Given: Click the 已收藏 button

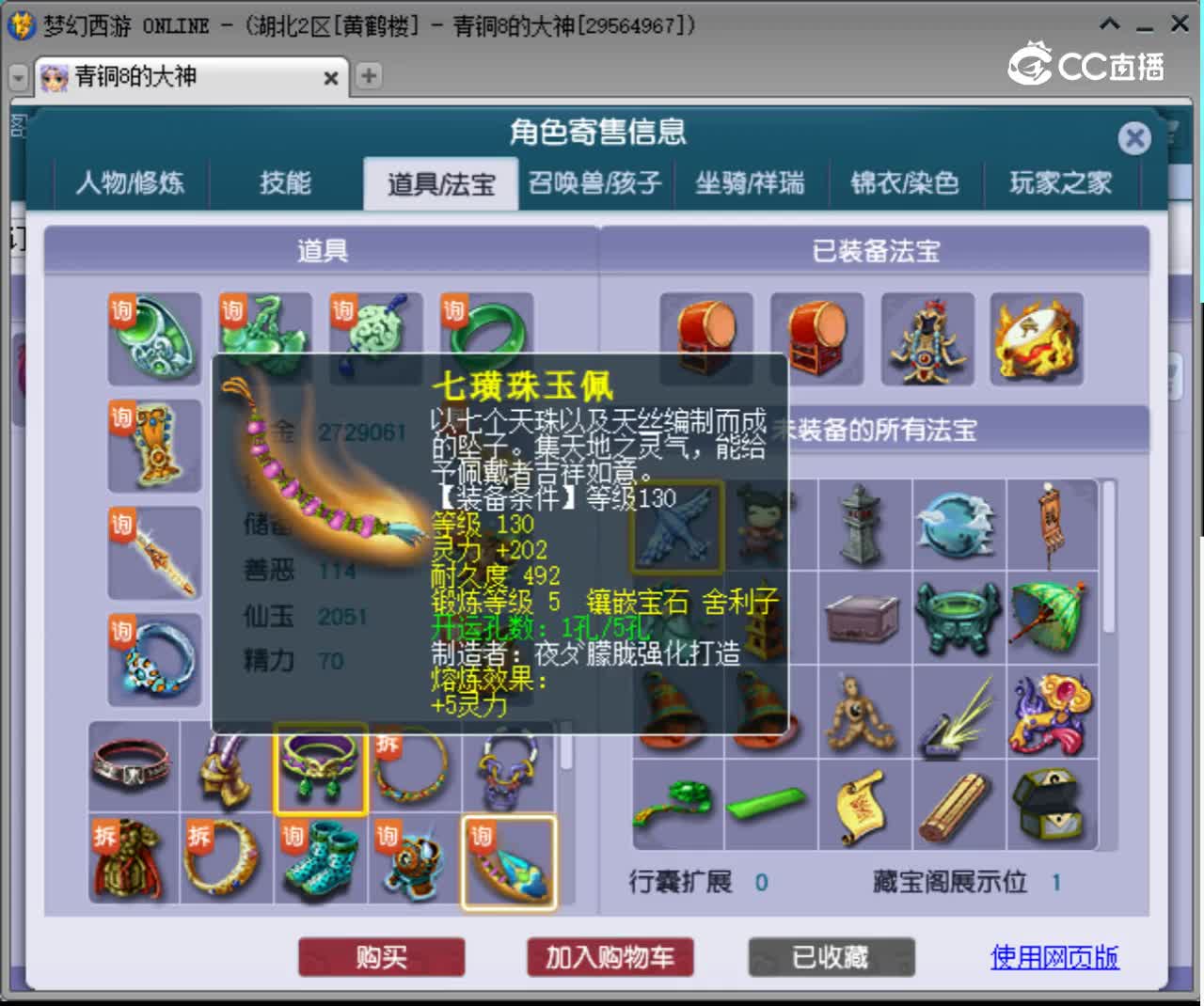Looking at the screenshot, I should (x=832, y=957).
